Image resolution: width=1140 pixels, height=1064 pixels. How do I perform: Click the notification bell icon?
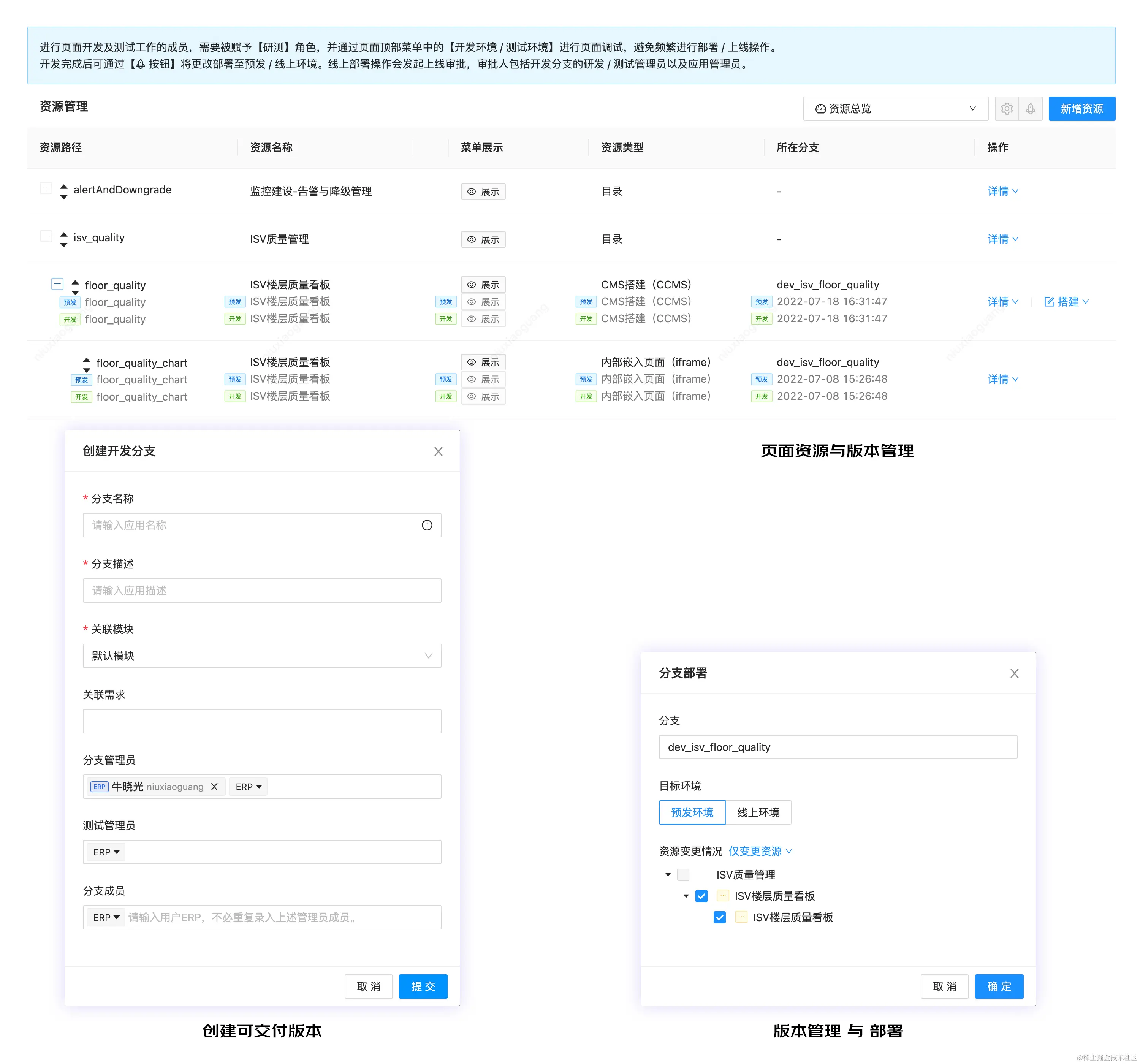tap(1031, 108)
